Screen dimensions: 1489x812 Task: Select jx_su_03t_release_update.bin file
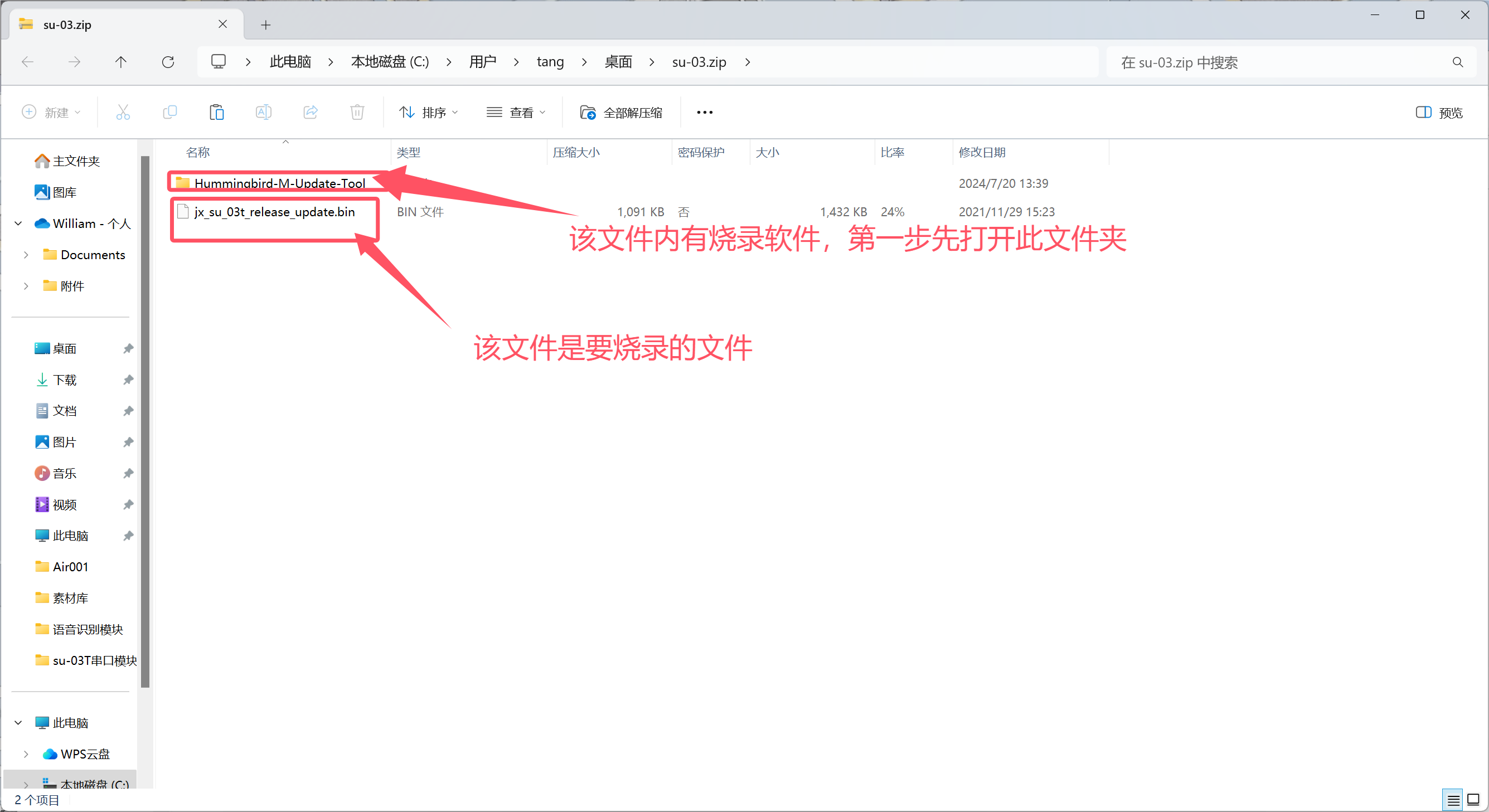[x=274, y=212]
